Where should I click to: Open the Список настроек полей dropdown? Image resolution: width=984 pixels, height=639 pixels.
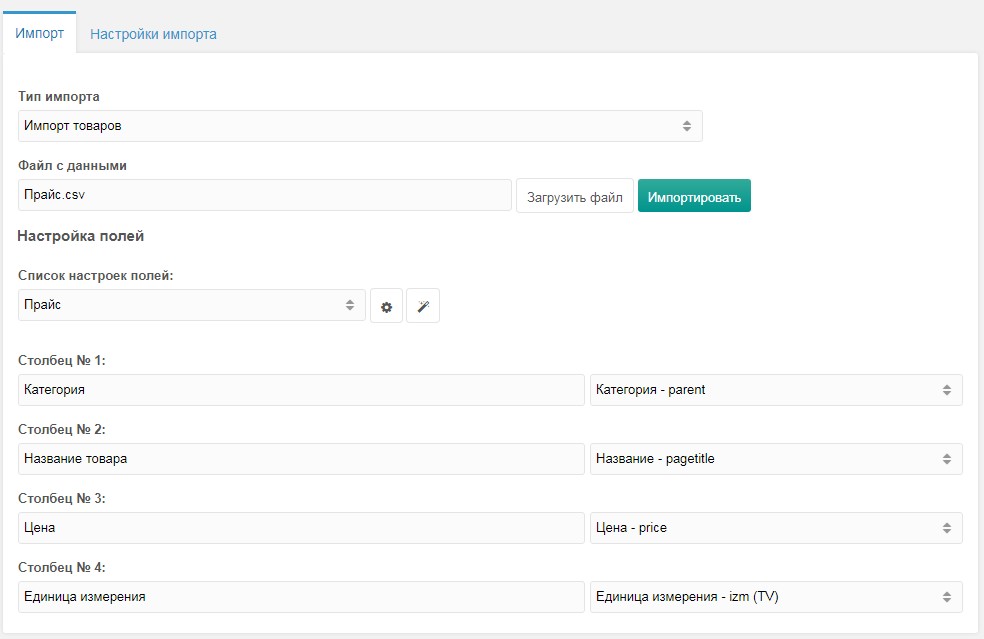[x=191, y=305]
